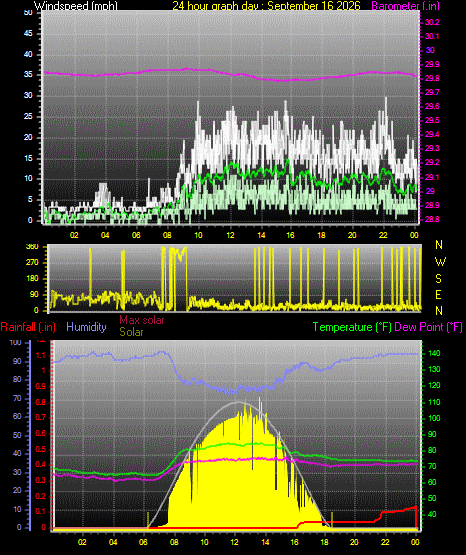Click the 140 value on temperature scale

pos(434,353)
